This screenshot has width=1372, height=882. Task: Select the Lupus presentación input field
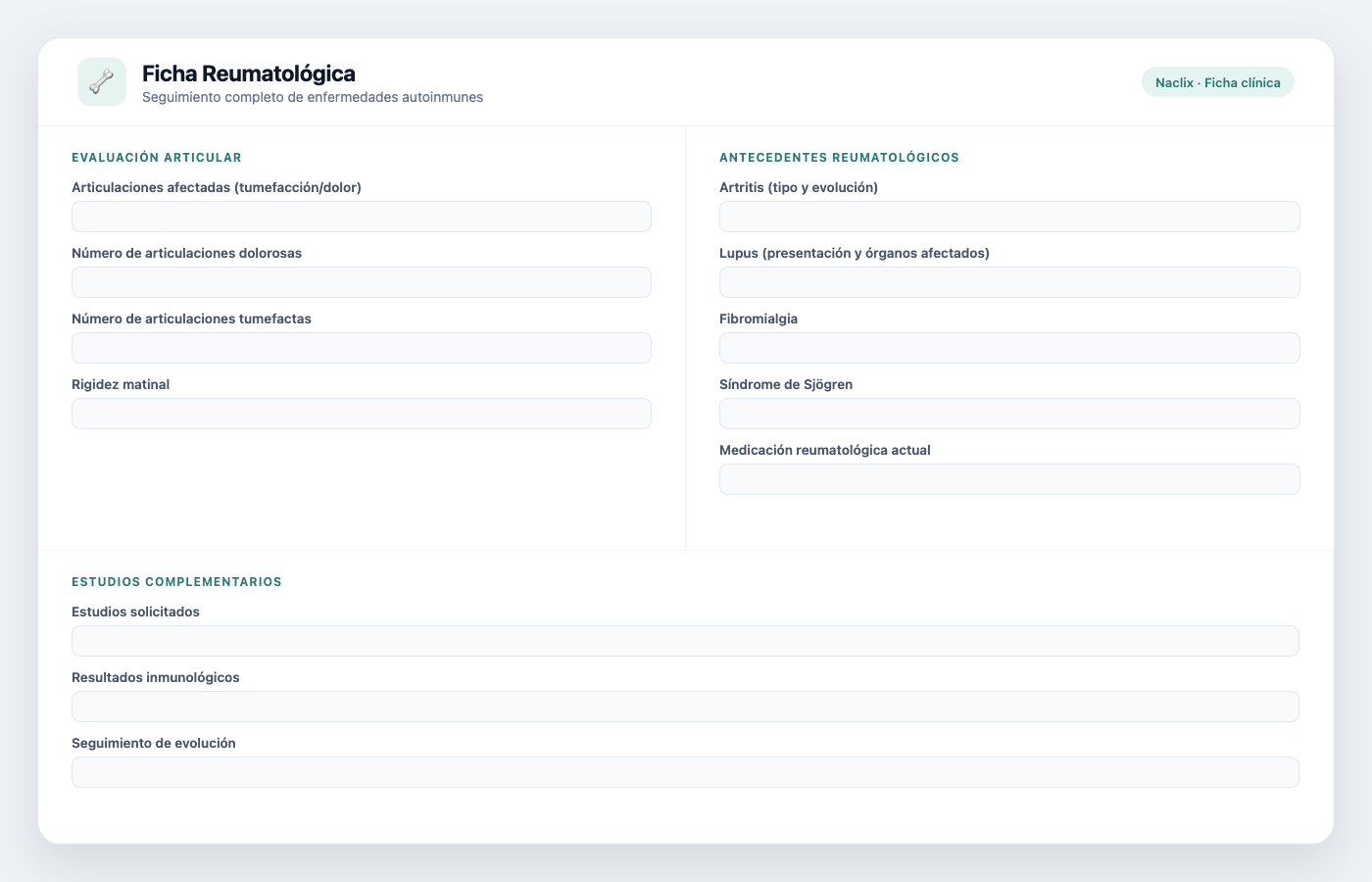click(1009, 282)
